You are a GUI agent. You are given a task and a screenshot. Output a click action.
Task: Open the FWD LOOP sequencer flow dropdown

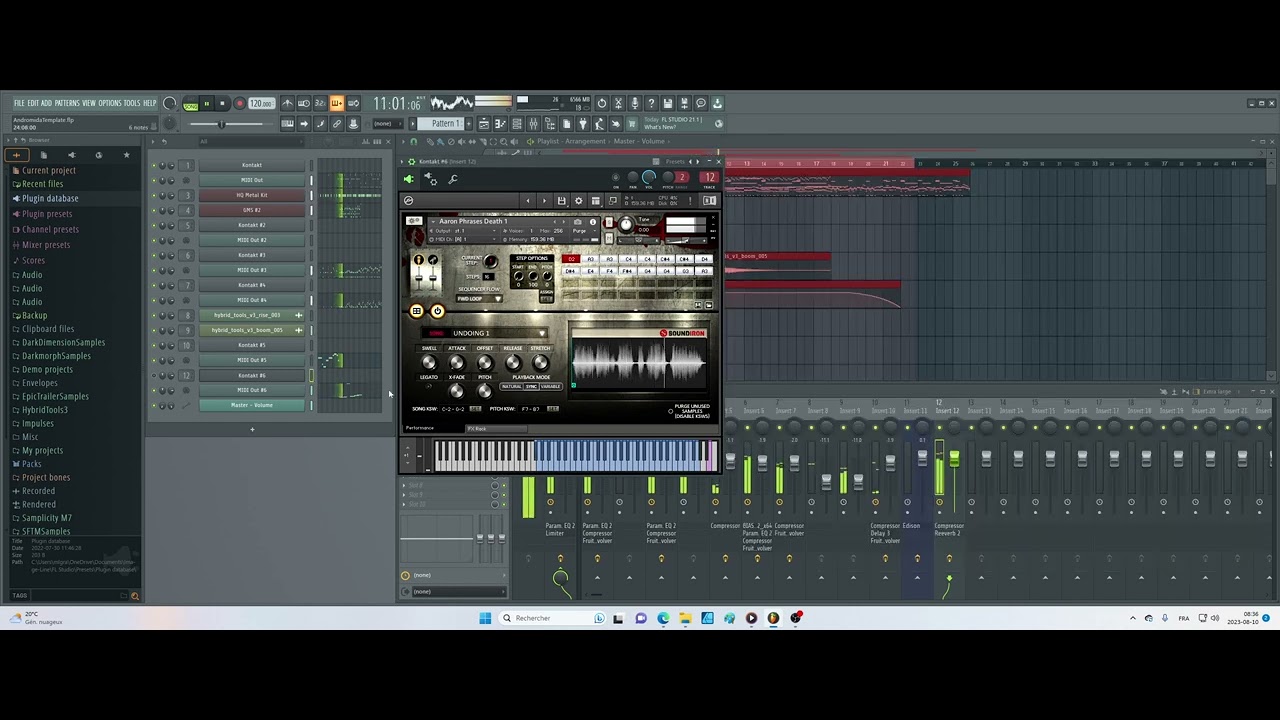click(479, 299)
